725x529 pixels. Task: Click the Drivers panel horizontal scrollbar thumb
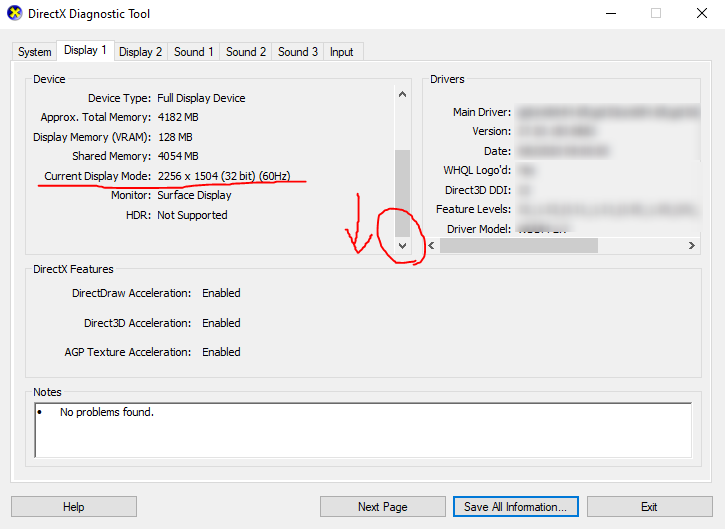click(x=519, y=246)
